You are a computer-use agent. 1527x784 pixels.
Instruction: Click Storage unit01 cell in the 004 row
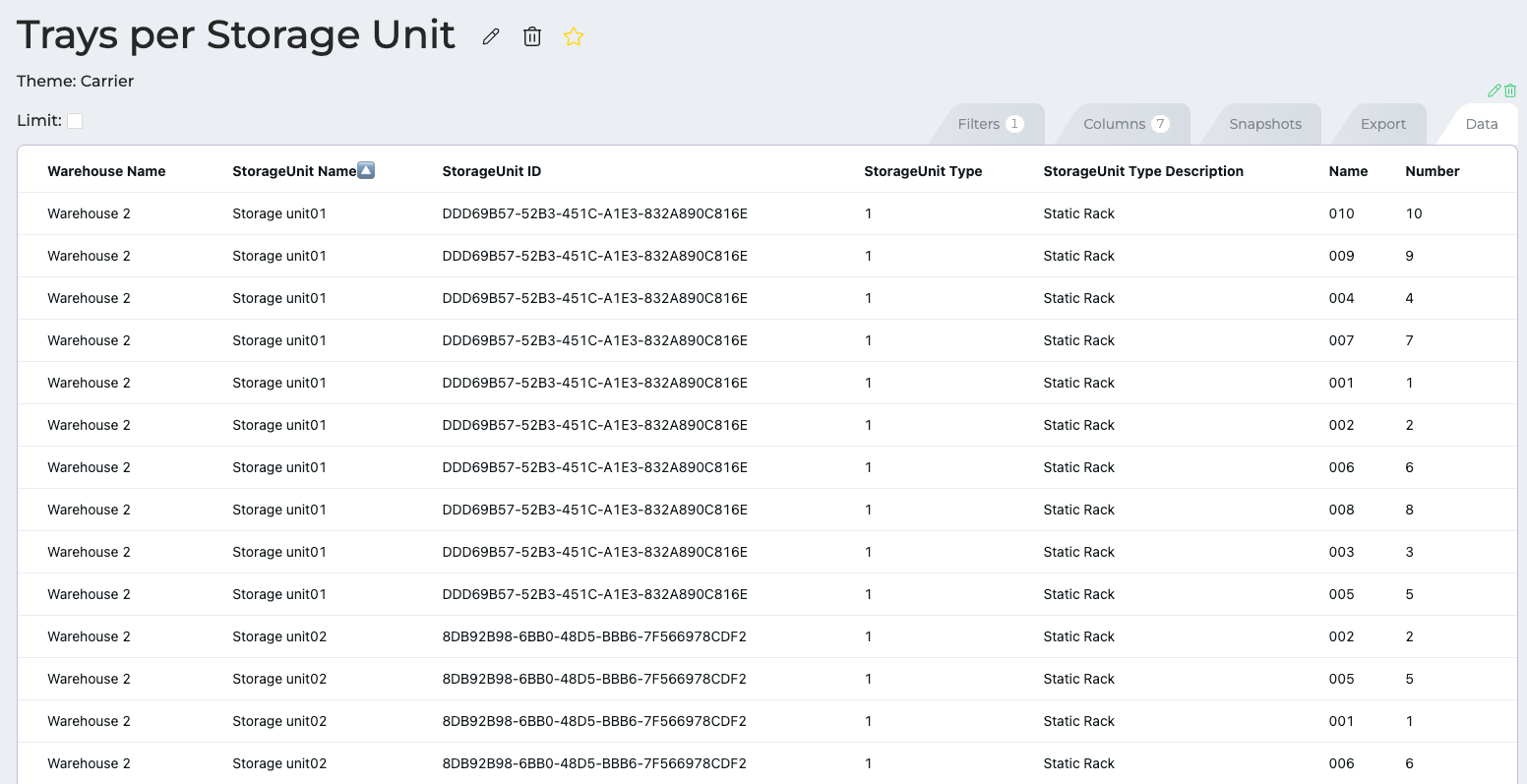(x=279, y=298)
